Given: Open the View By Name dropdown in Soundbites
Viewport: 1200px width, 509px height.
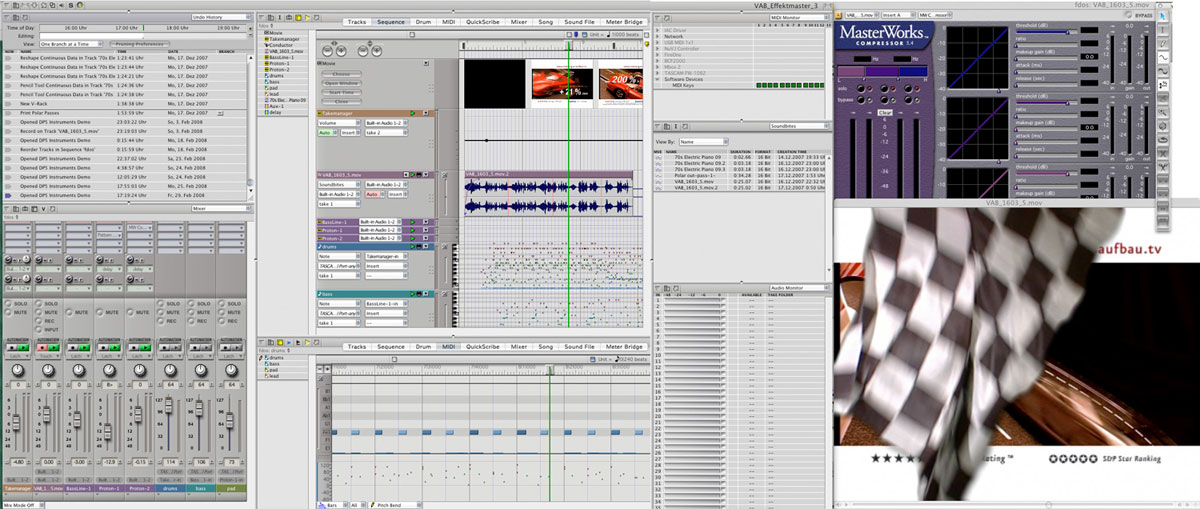Looking at the screenshot, I should pos(706,143).
